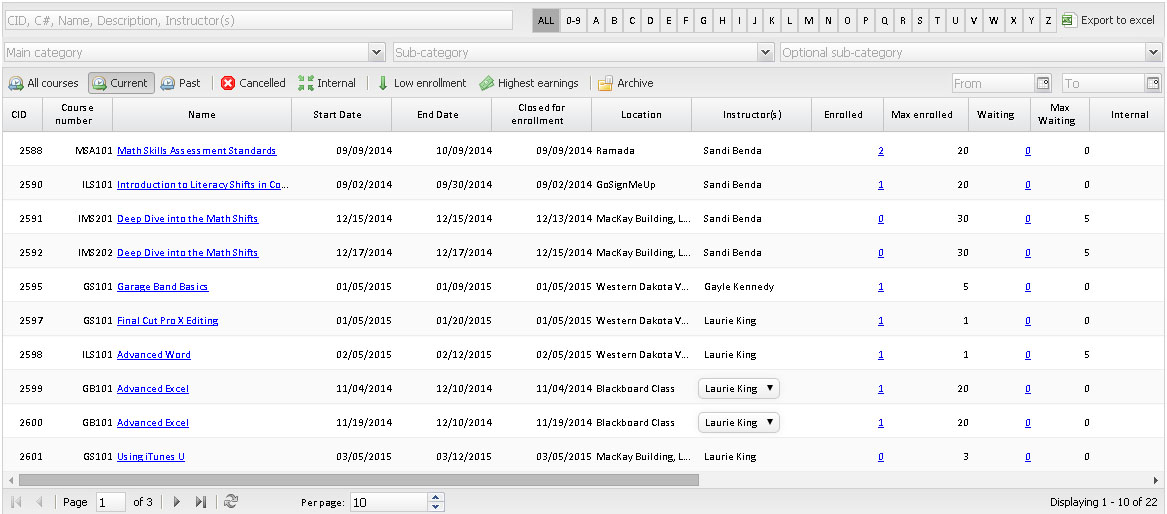The image size is (1167, 514).
Task: Filter courses by letter A
Action: pyautogui.click(x=596, y=20)
